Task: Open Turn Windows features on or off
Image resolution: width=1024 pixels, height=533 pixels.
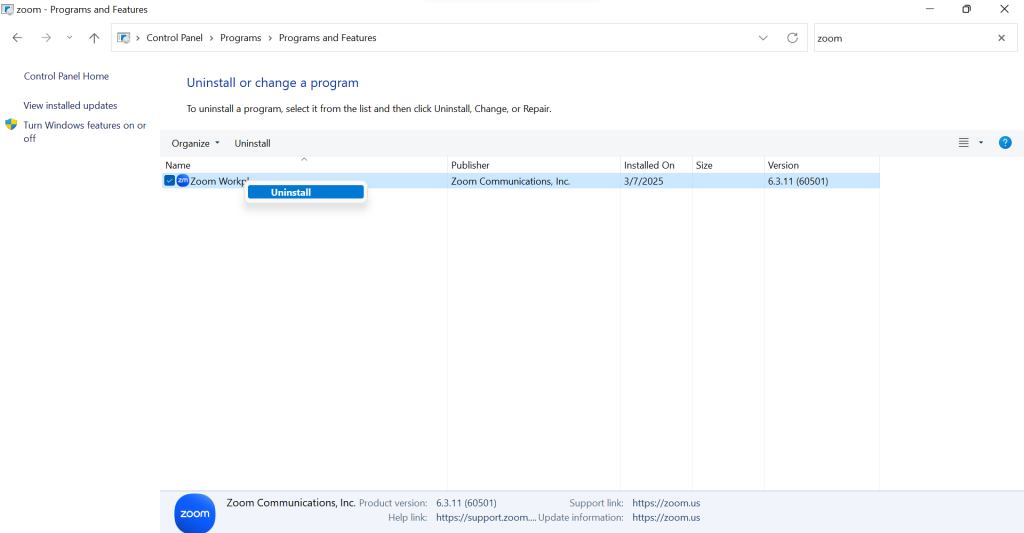Action: [85, 131]
